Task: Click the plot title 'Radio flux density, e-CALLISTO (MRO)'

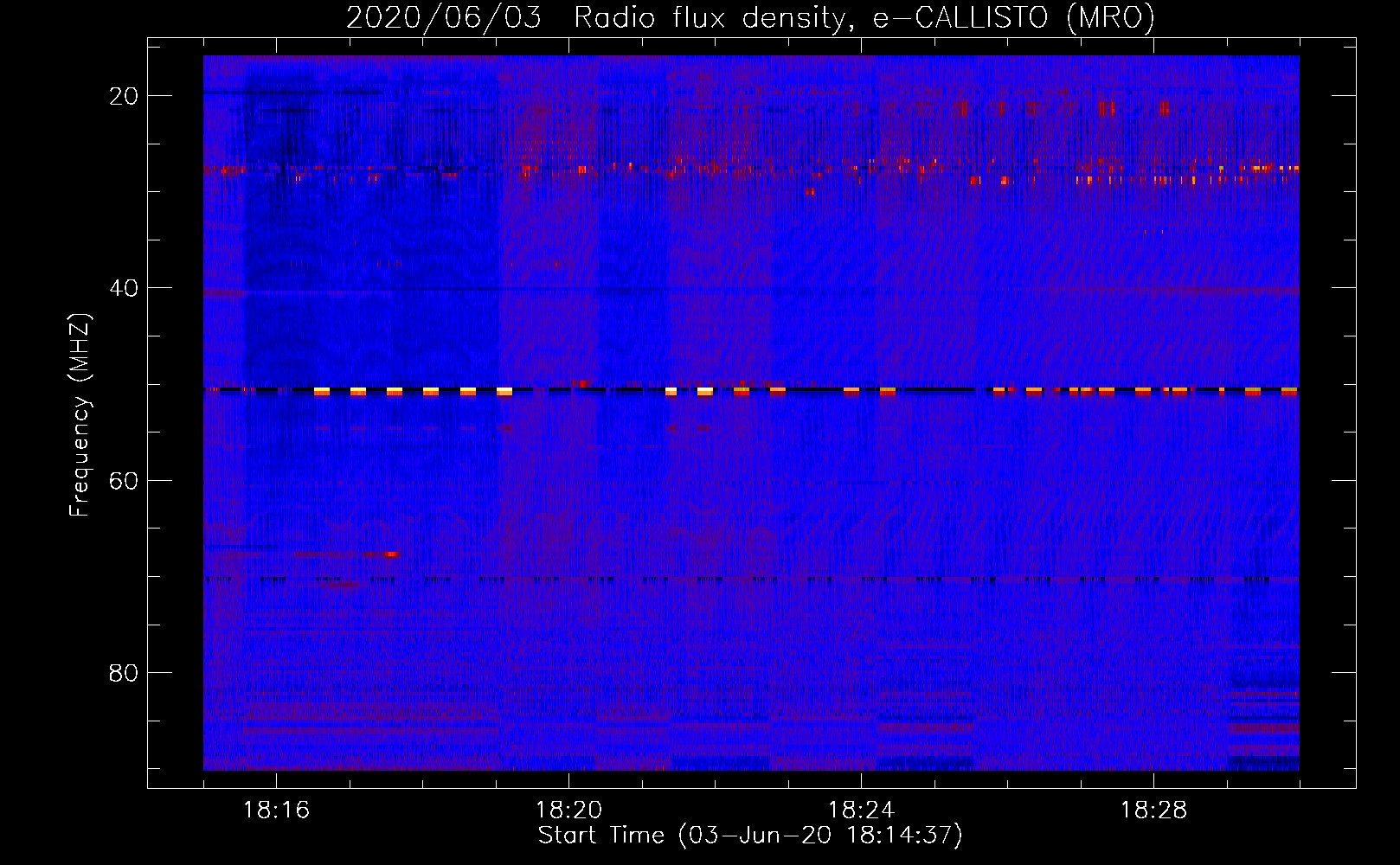Action: coord(864,17)
